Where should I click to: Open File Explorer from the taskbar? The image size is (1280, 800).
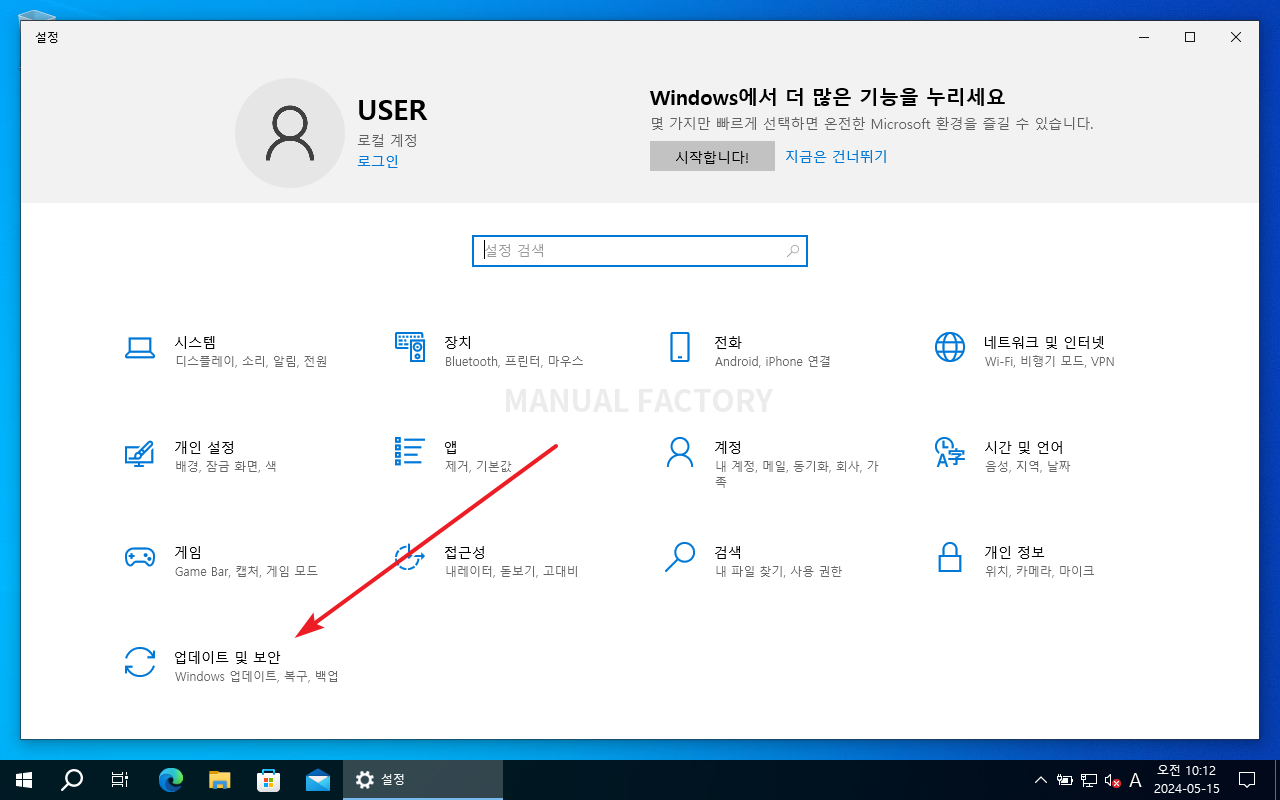coord(220,780)
